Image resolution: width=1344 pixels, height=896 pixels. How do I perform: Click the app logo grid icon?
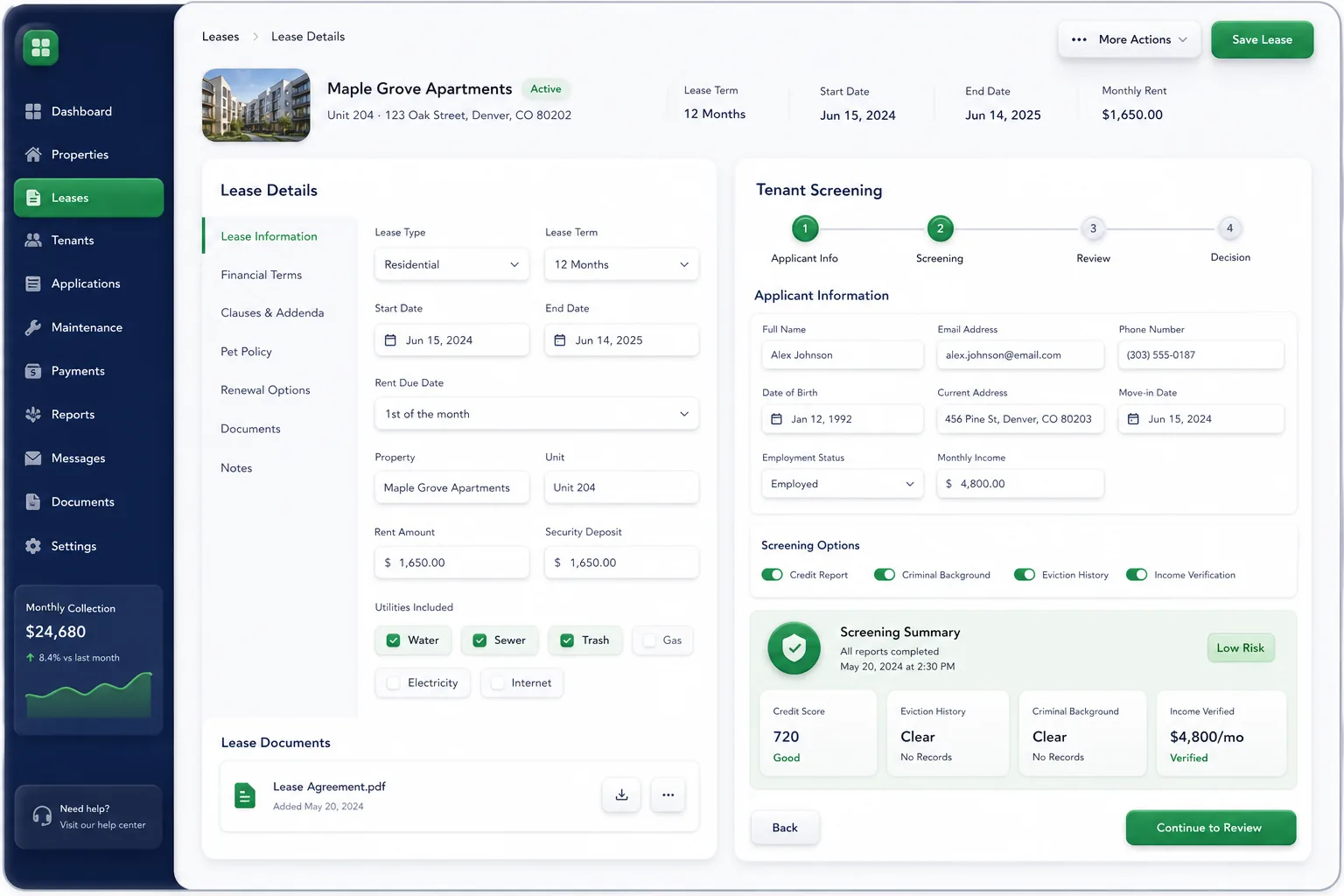41,47
